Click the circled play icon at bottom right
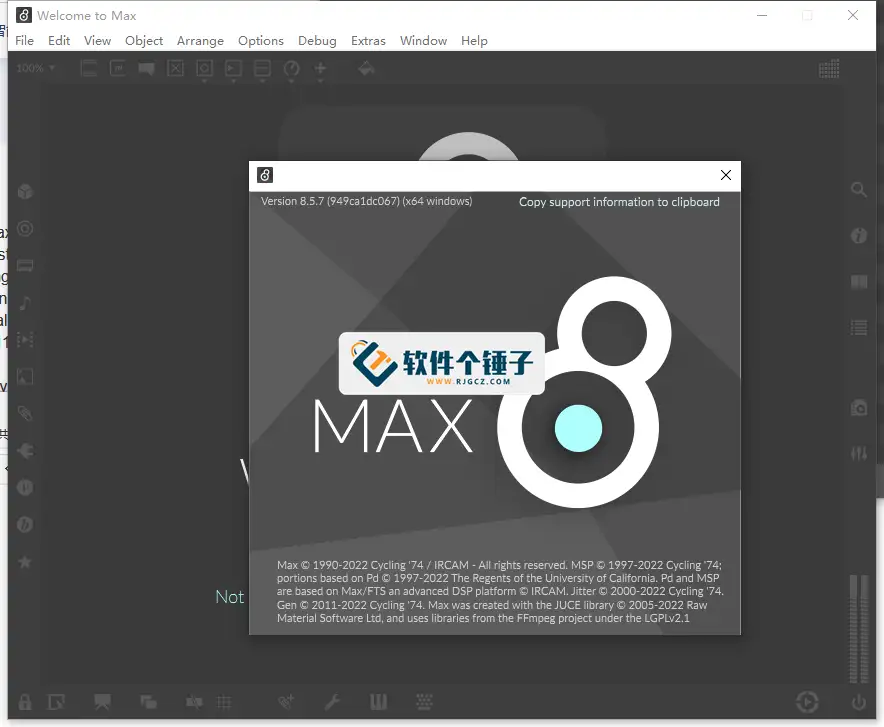 tap(807, 702)
